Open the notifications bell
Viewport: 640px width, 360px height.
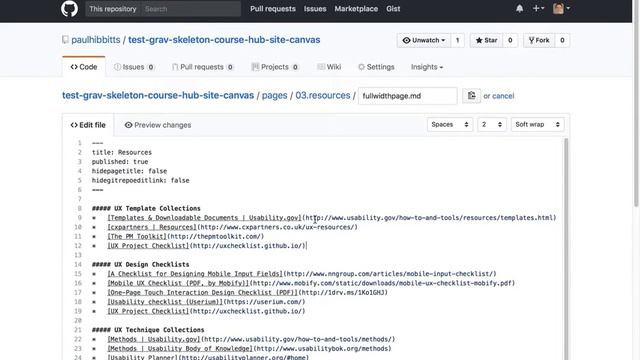pos(519,9)
